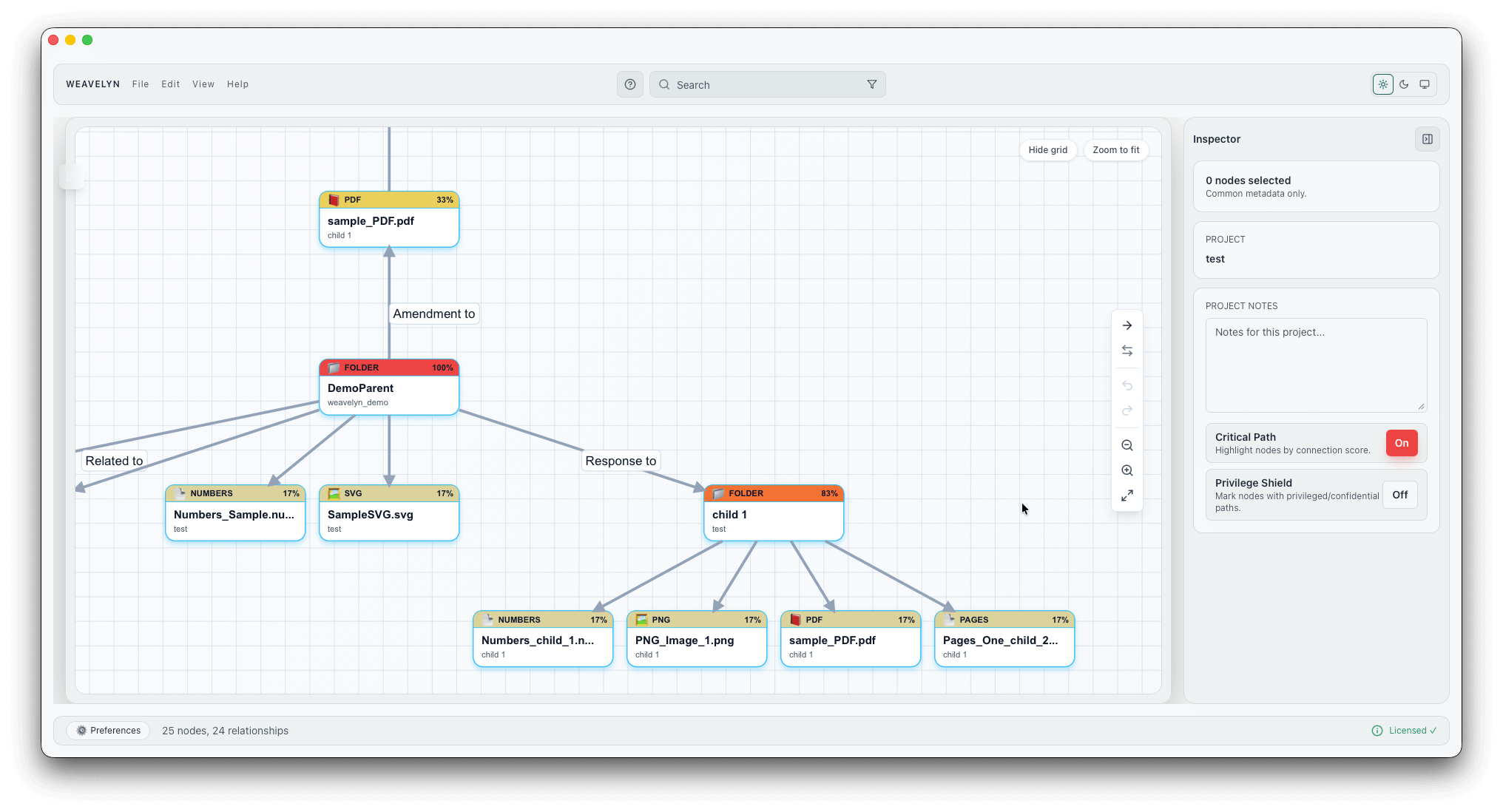Open the search filter funnel
This screenshot has width=1503, height=812.
pos(872,84)
